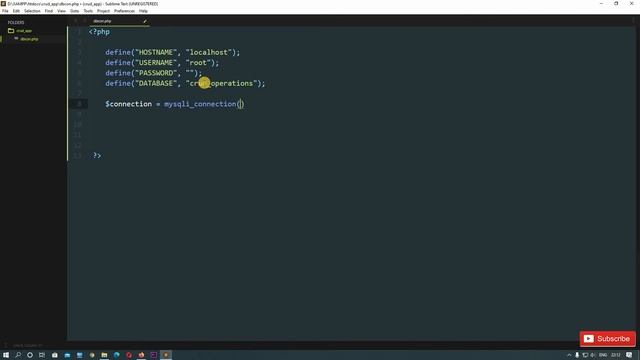Click the crud_app folder icon
This screenshot has width=640, height=360.
(11, 31)
